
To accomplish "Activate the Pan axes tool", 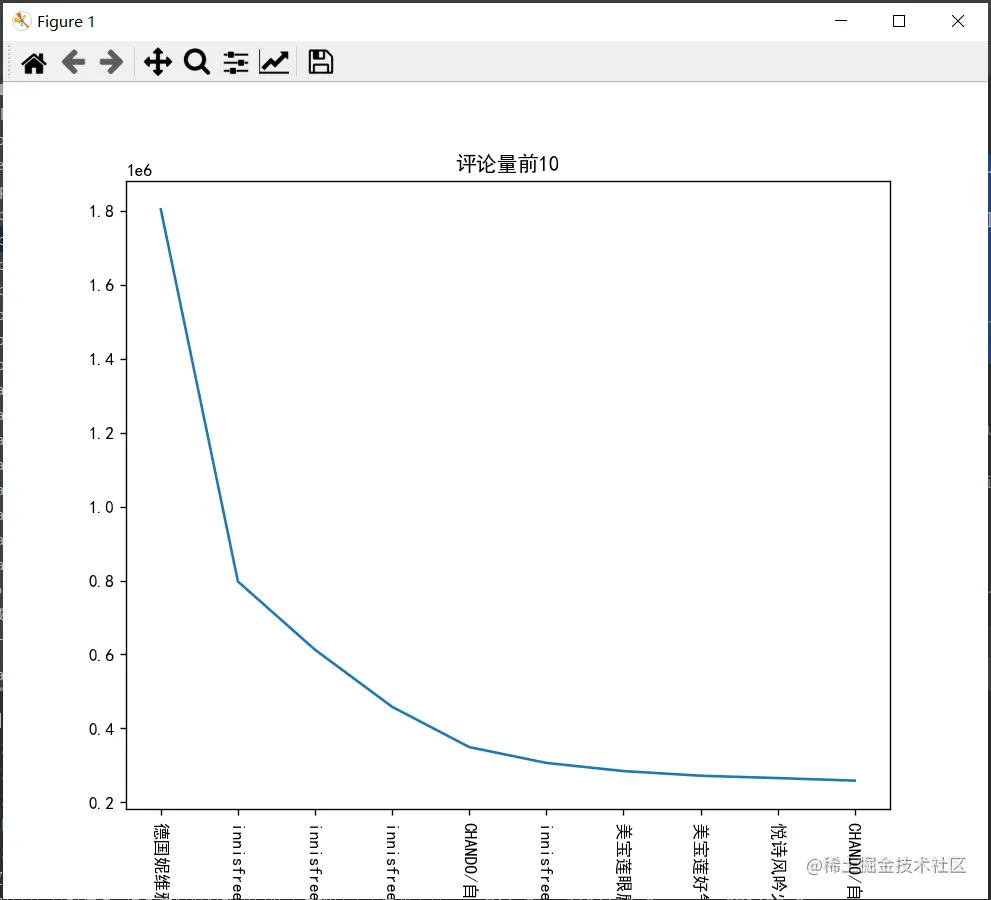I will (x=157, y=63).
